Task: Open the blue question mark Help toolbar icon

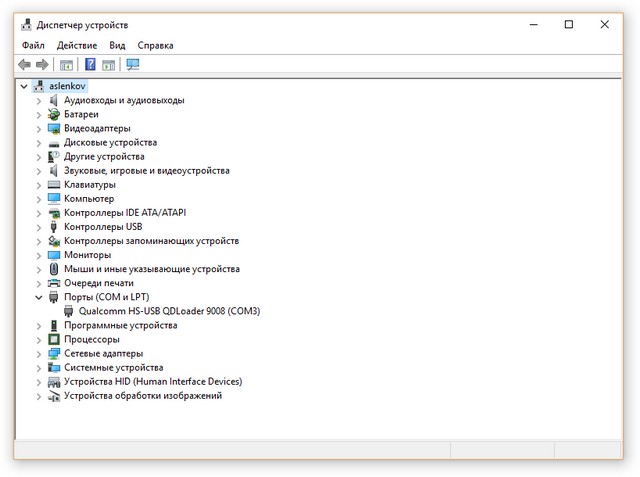Action: pyautogui.click(x=90, y=64)
